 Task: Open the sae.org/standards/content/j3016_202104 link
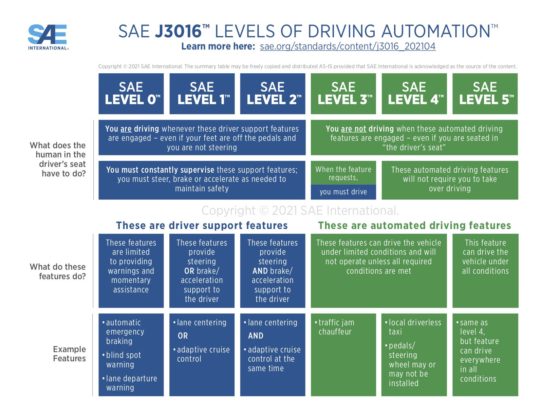(x=348, y=46)
